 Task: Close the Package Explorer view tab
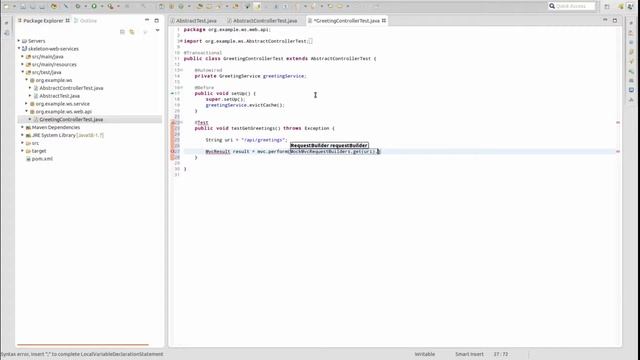67,20
